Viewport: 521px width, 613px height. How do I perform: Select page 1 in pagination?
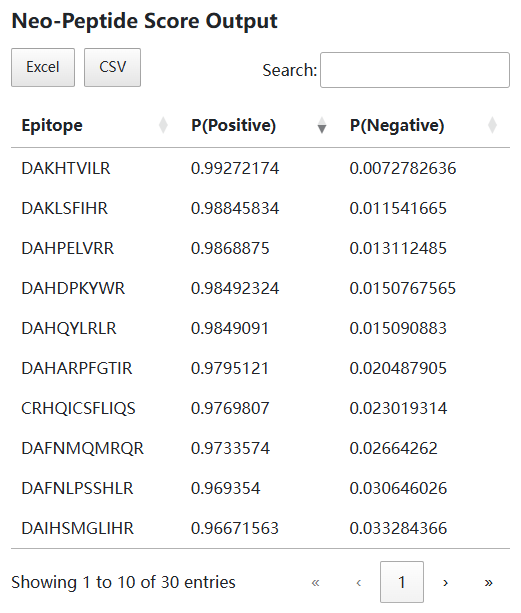[402, 583]
